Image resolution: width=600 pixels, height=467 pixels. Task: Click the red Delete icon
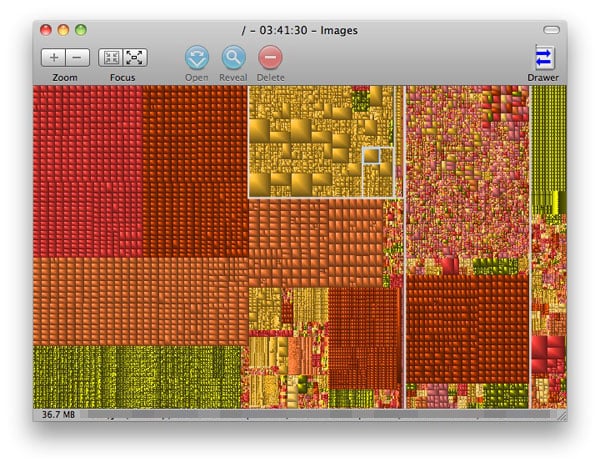pos(270,57)
